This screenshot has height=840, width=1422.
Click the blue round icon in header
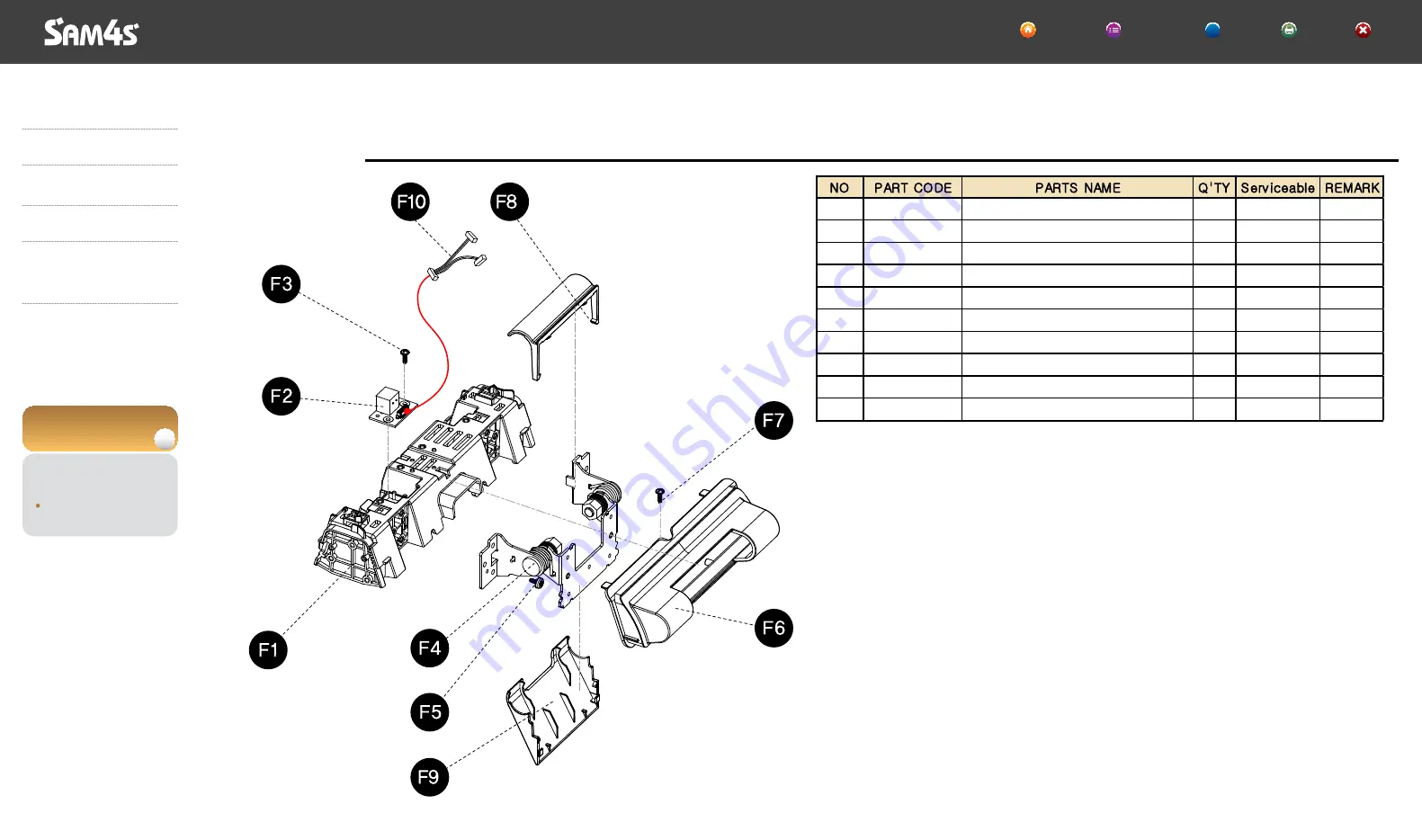click(1212, 30)
